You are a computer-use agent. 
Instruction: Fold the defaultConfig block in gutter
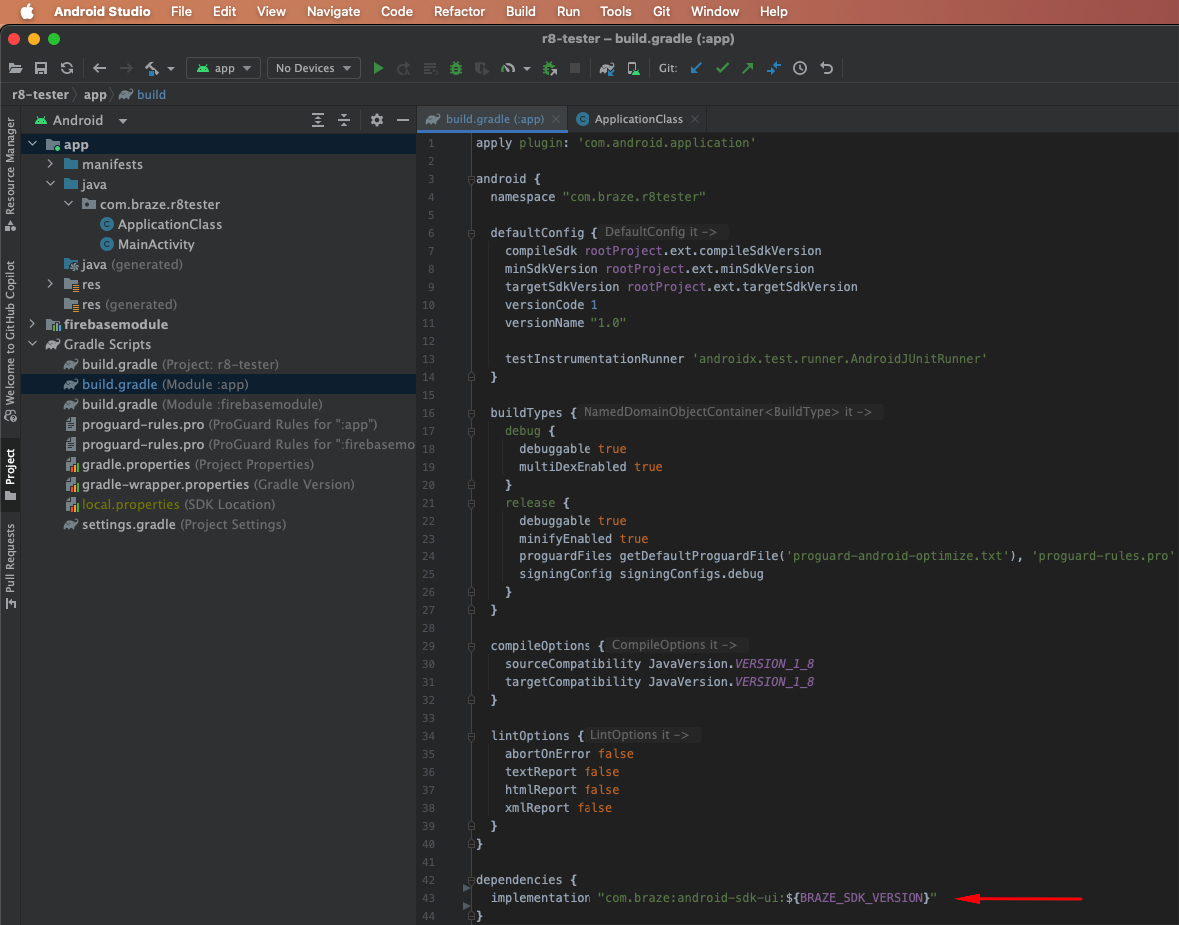tap(471, 233)
